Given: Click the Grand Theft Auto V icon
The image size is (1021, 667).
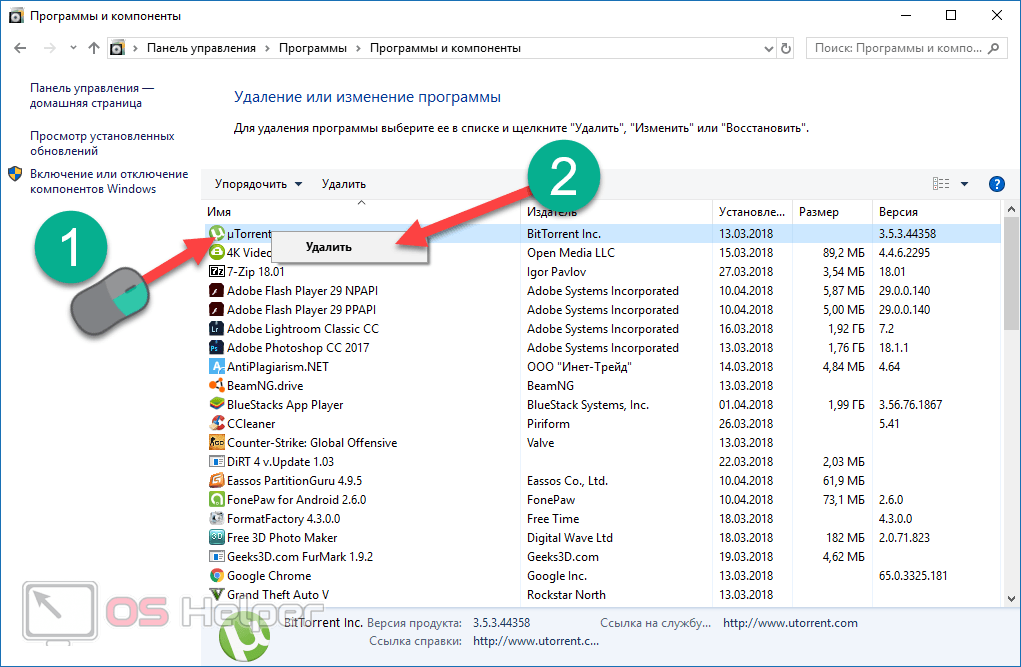Looking at the screenshot, I should click(x=217, y=594).
